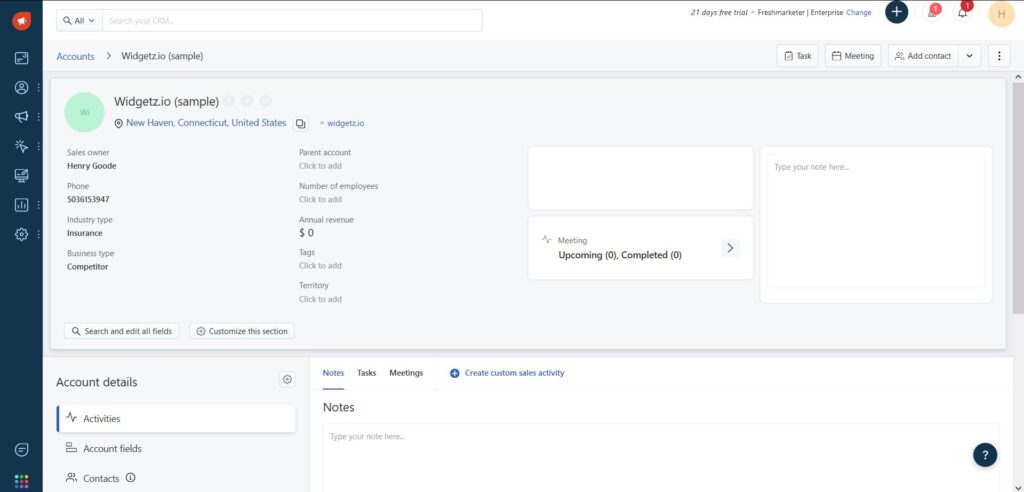
Task: Click the Wi account avatar circle
Action: (x=84, y=112)
